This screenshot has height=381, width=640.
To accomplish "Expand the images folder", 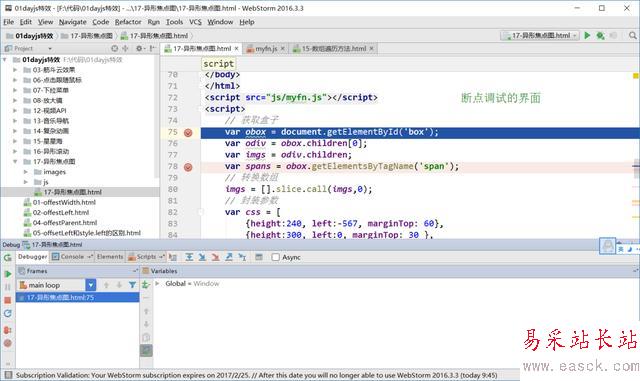I will coord(26,172).
